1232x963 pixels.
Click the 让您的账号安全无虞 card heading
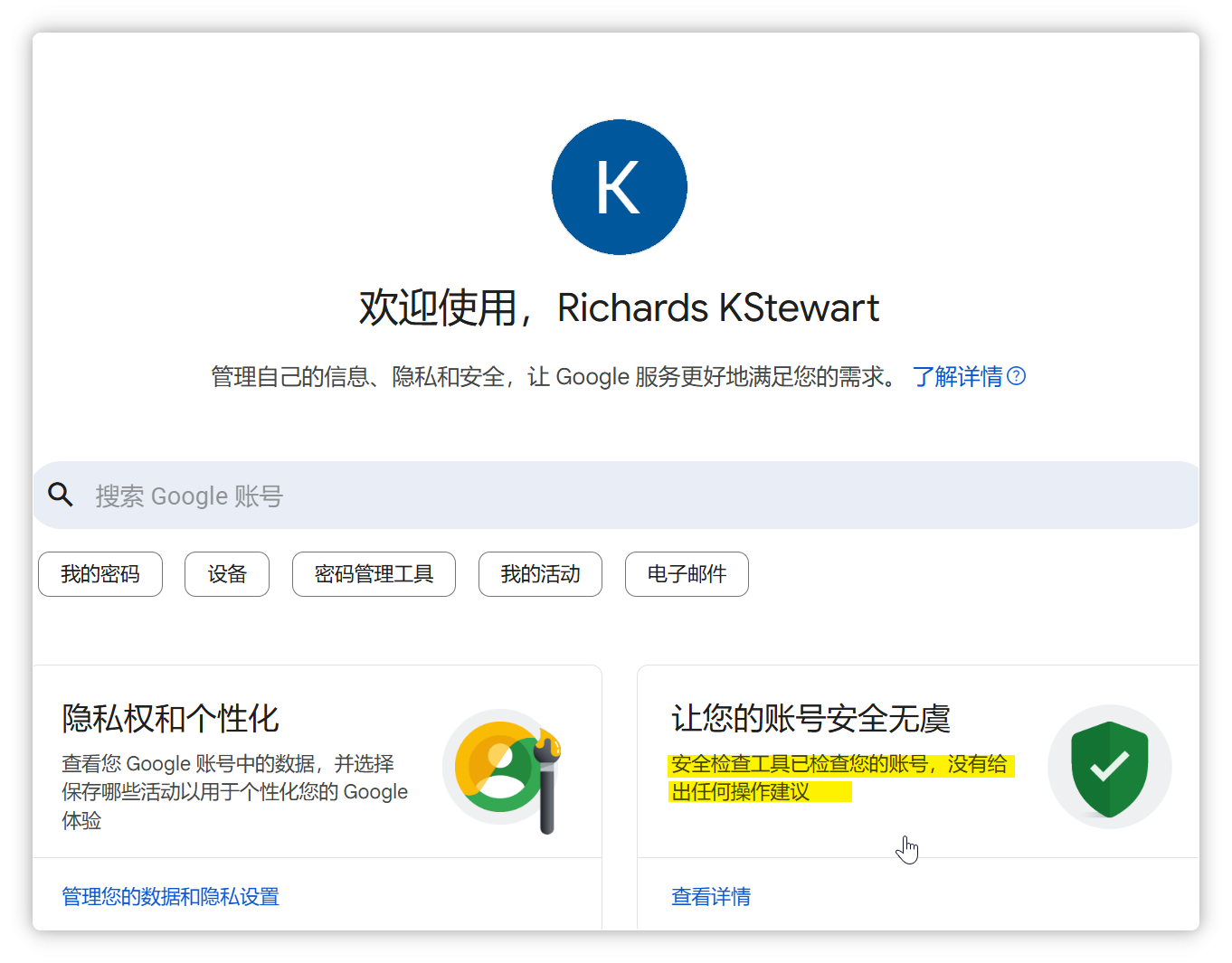click(x=810, y=719)
